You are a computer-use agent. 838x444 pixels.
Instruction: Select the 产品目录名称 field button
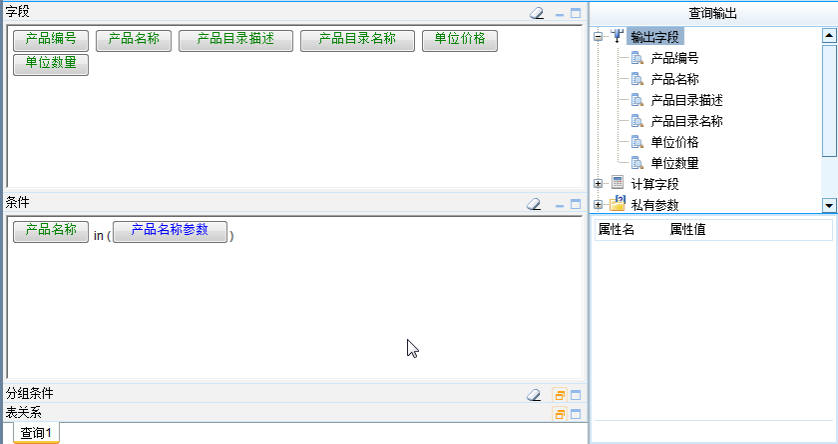click(358, 41)
